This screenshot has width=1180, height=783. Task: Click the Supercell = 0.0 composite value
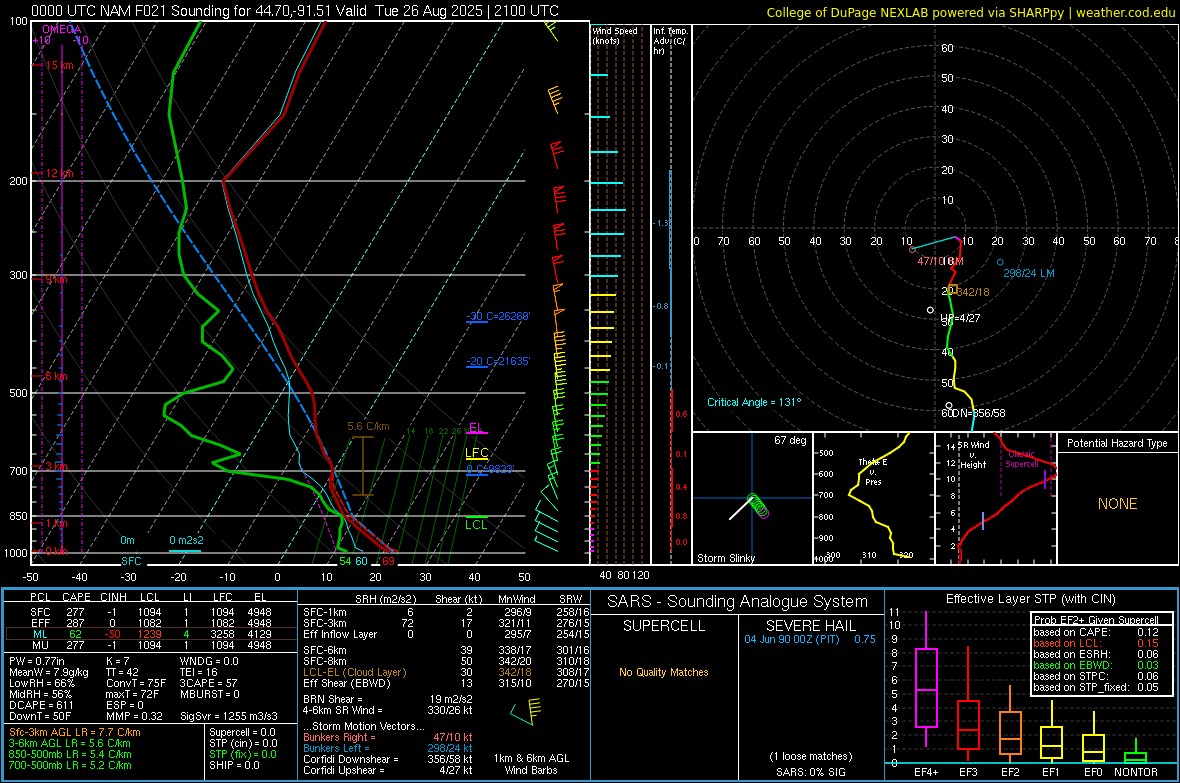pos(242,733)
